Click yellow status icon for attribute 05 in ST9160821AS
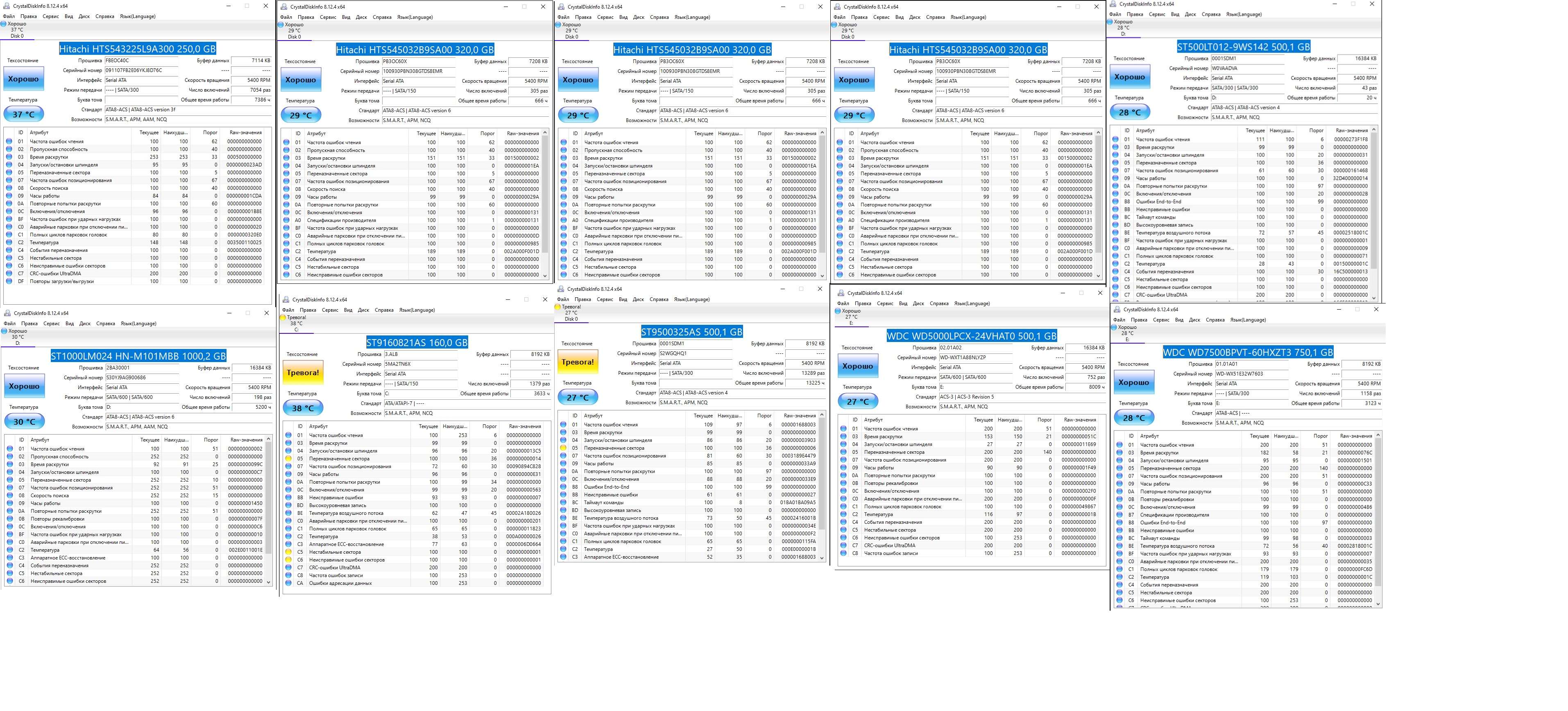This screenshot has height=711, width=1568. coord(288,458)
